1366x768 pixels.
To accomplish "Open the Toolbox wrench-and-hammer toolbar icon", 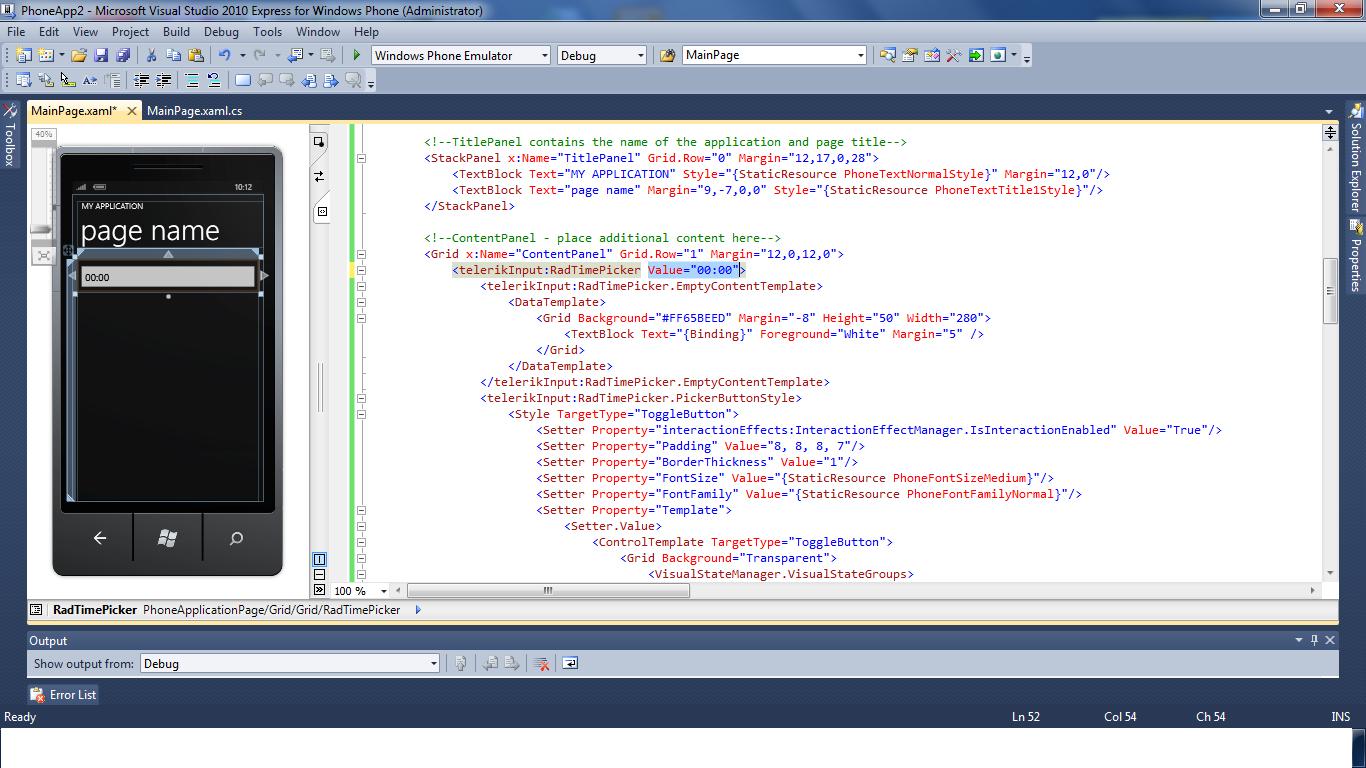I will pos(953,55).
